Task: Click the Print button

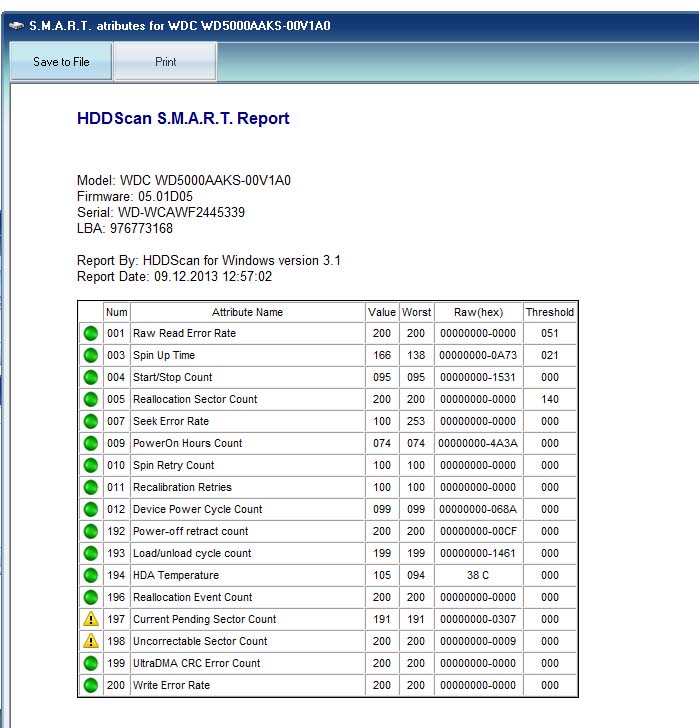Action: click(165, 61)
